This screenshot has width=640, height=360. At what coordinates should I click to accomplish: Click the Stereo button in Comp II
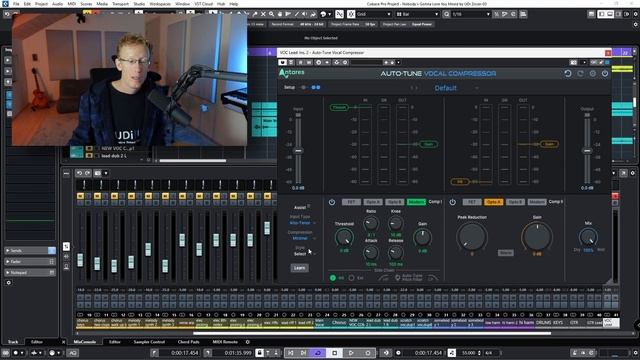point(505,253)
